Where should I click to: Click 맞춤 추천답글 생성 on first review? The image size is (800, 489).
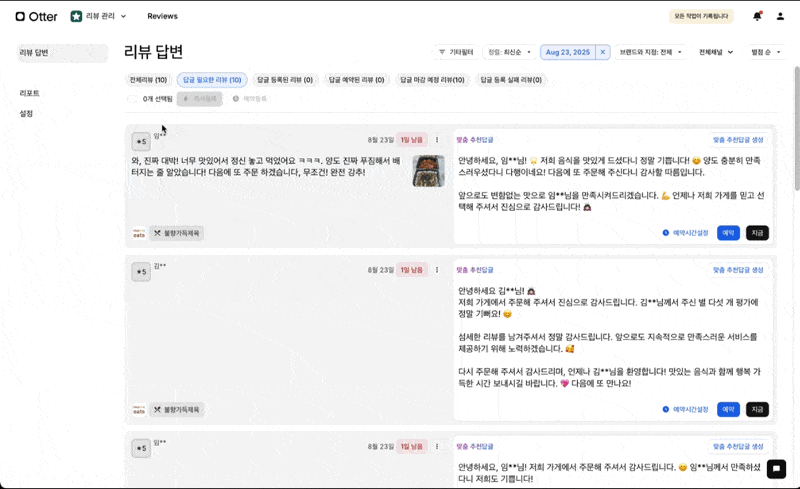pyautogui.click(x=738, y=140)
